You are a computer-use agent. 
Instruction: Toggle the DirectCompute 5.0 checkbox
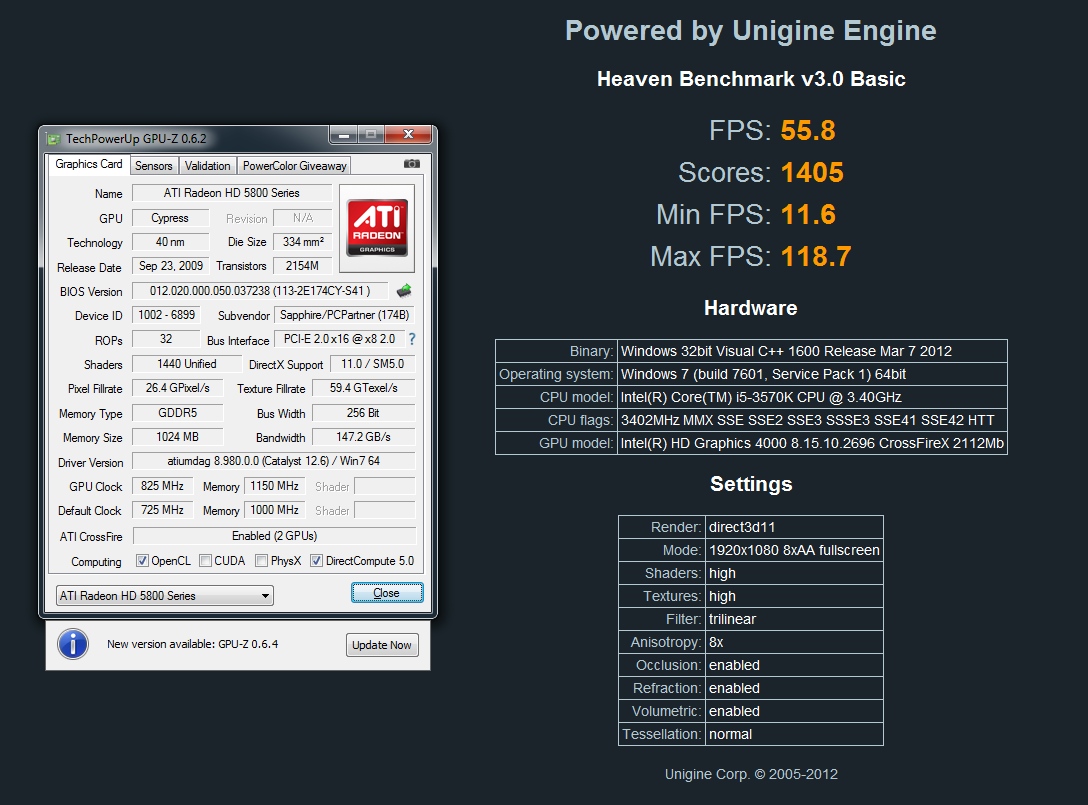coord(316,561)
